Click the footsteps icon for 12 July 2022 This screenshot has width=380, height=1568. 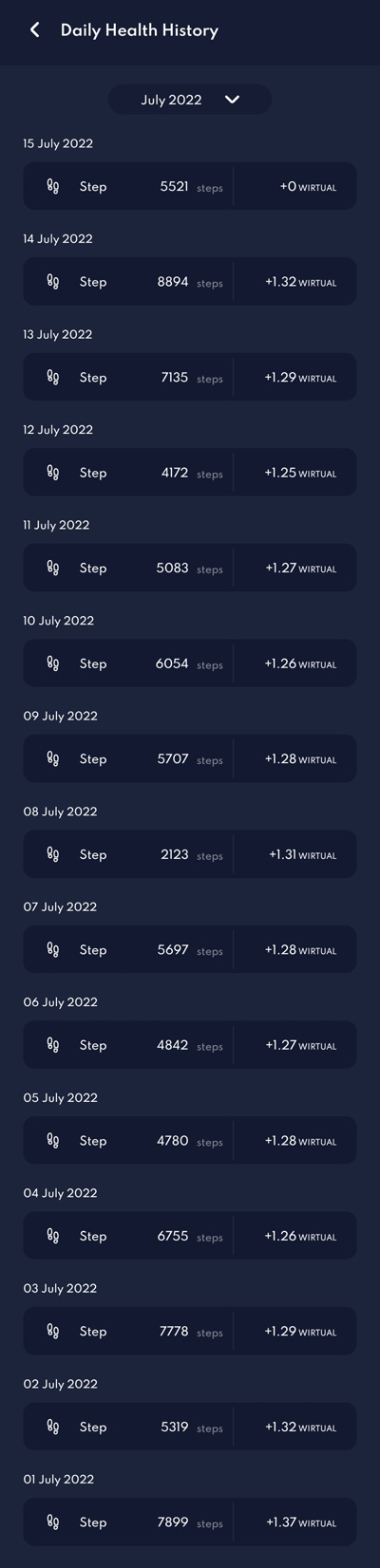pyautogui.click(x=53, y=473)
